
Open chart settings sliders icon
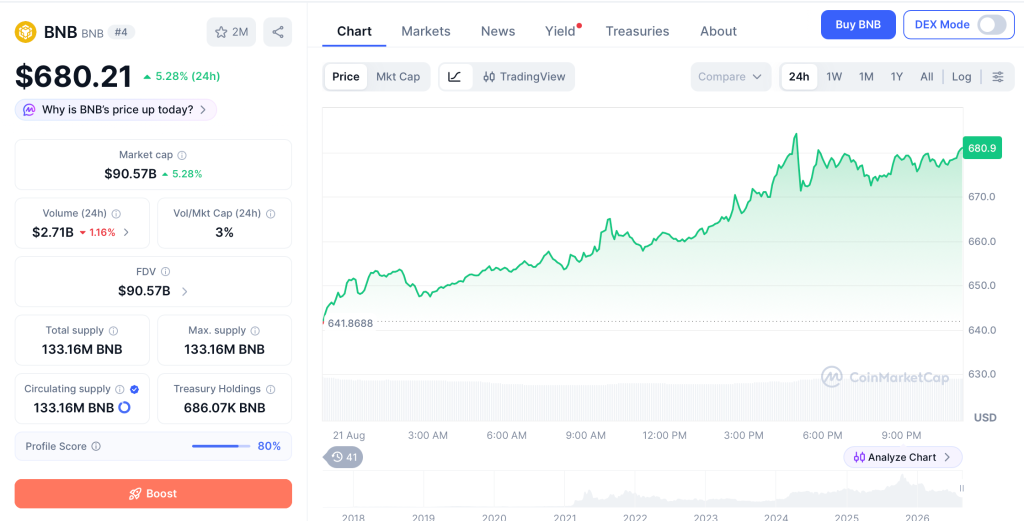[x=998, y=76]
